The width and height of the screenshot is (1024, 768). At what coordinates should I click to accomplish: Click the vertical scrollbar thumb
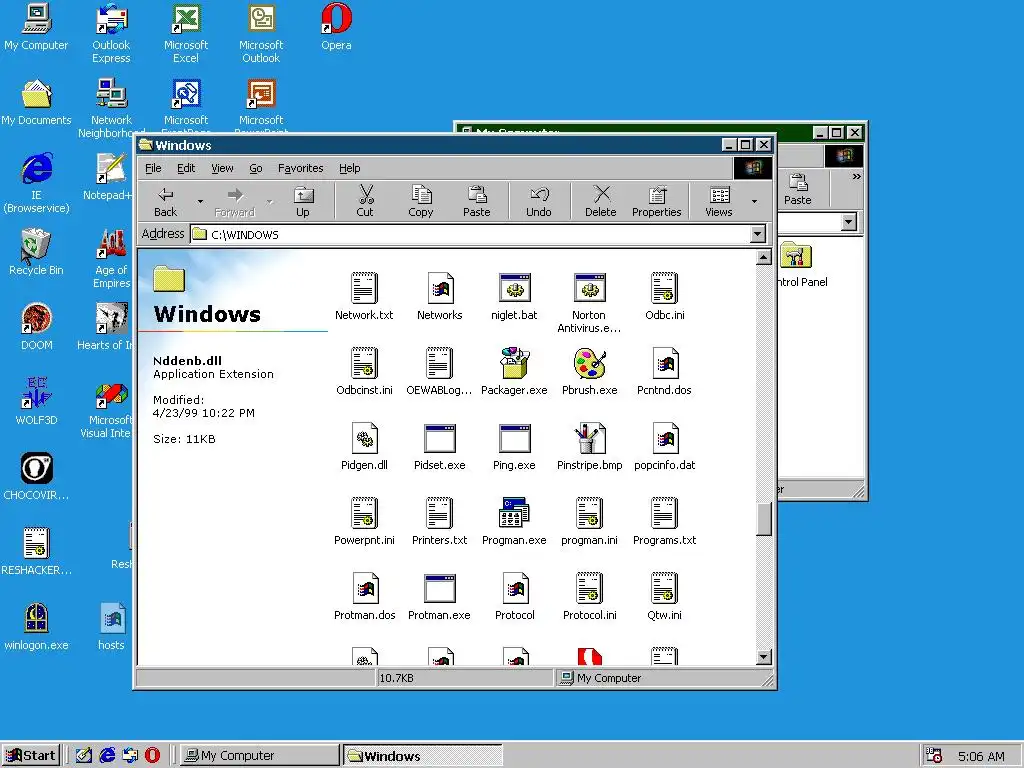point(763,520)
